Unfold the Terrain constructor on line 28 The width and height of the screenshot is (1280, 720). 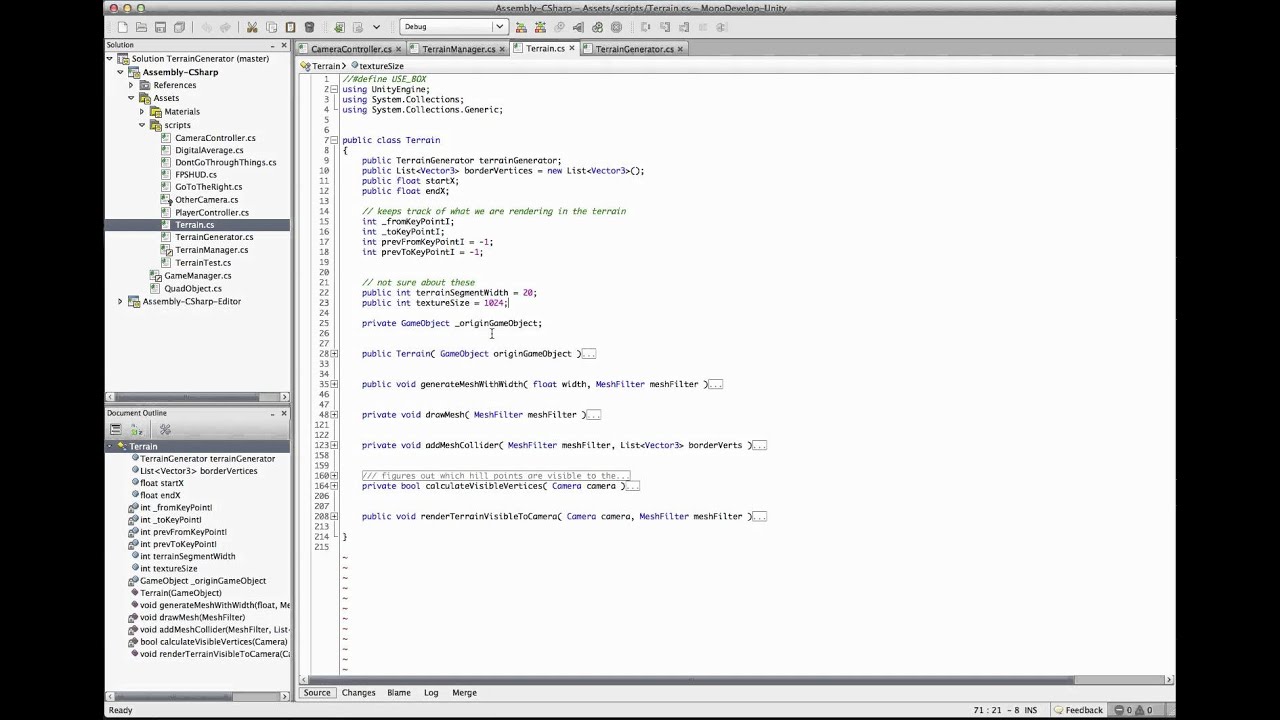point(334,353)
